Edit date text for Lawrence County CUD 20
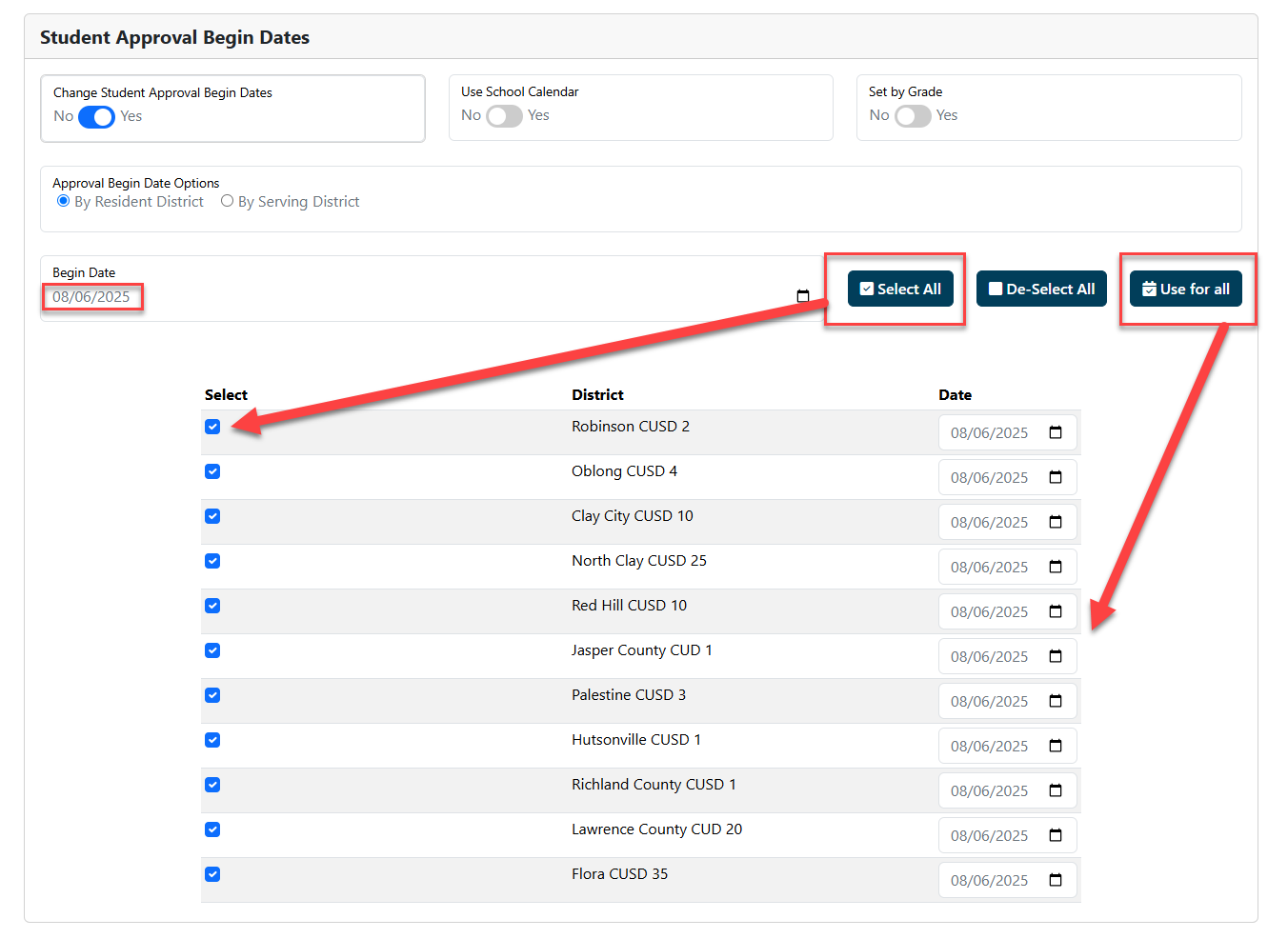Image resolution: width=1288 pixels, height=939 pixels. [x=989, y=835]
